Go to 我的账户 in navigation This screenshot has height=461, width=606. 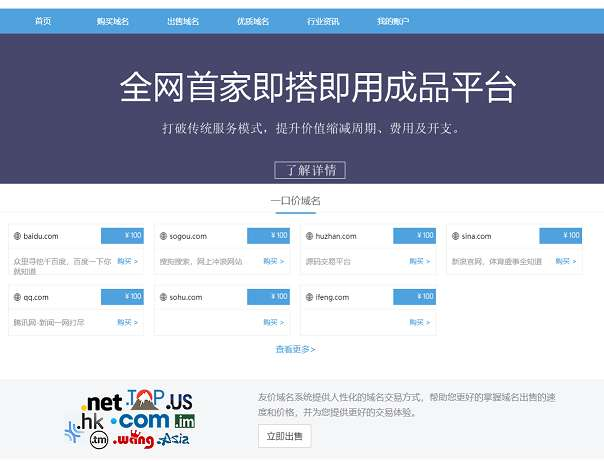tap(393, 21)
